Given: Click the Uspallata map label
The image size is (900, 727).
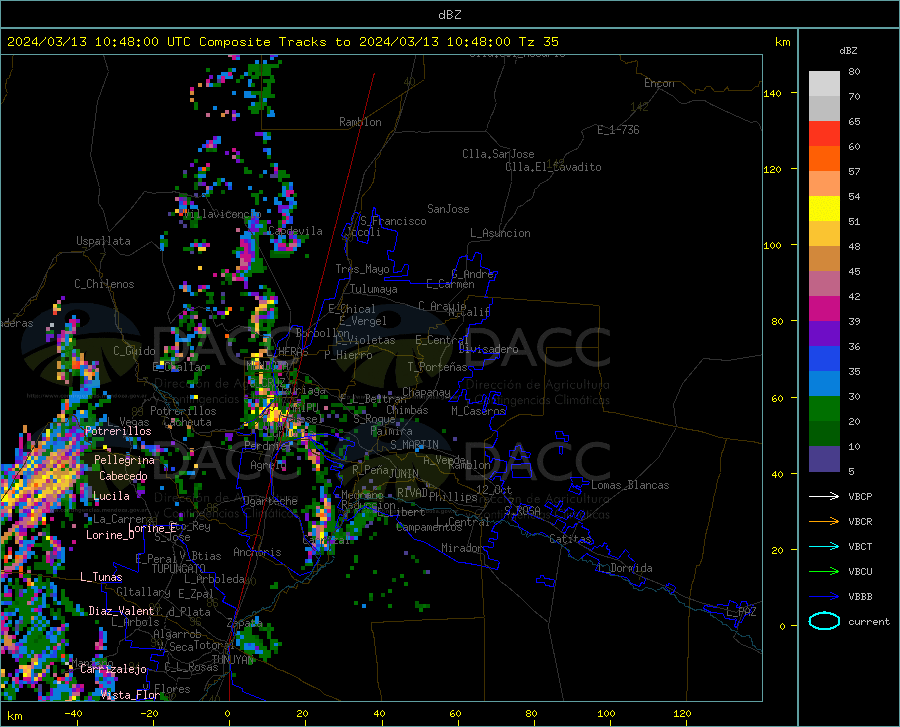Looking at the screenshot, I should point(103,241).
